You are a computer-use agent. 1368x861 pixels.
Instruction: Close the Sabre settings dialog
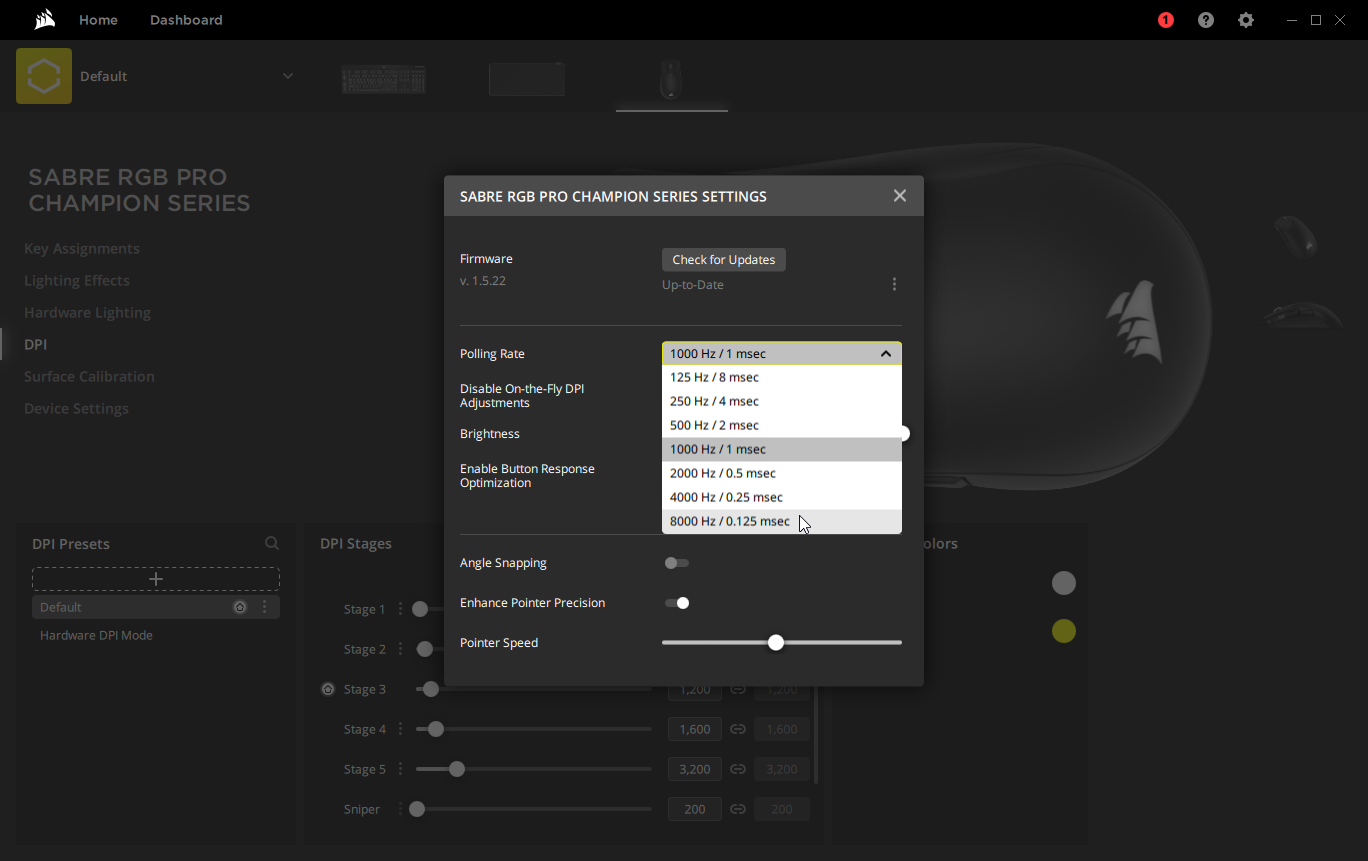click(900, 196)
